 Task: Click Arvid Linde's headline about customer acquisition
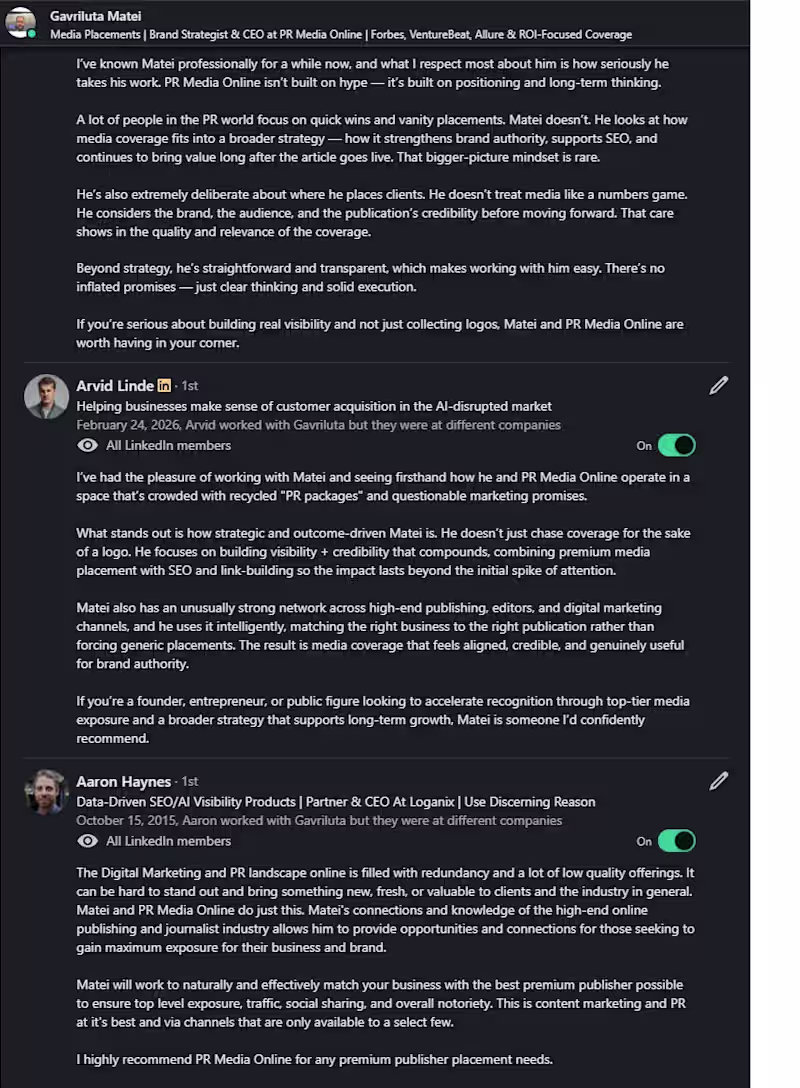pyautogui.click(x=314, y=406)
